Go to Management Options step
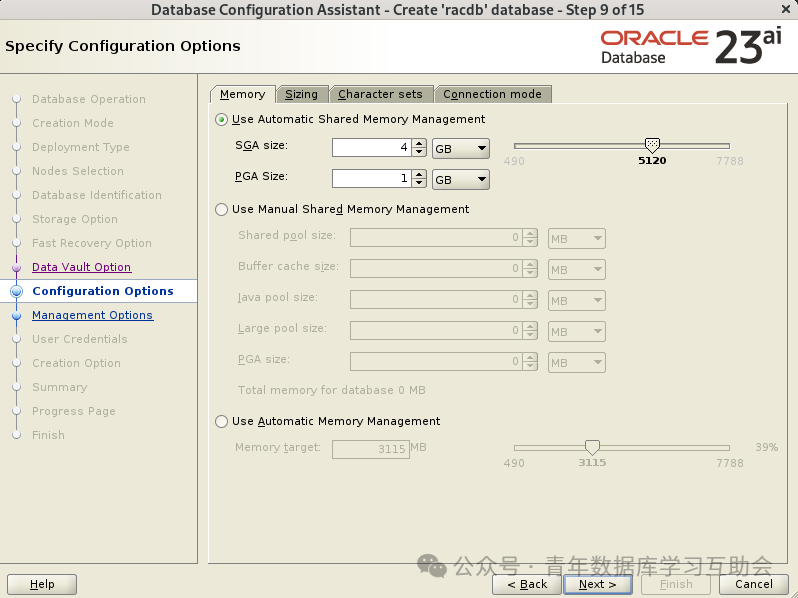The image size is (798, 598). click(93, 316)
